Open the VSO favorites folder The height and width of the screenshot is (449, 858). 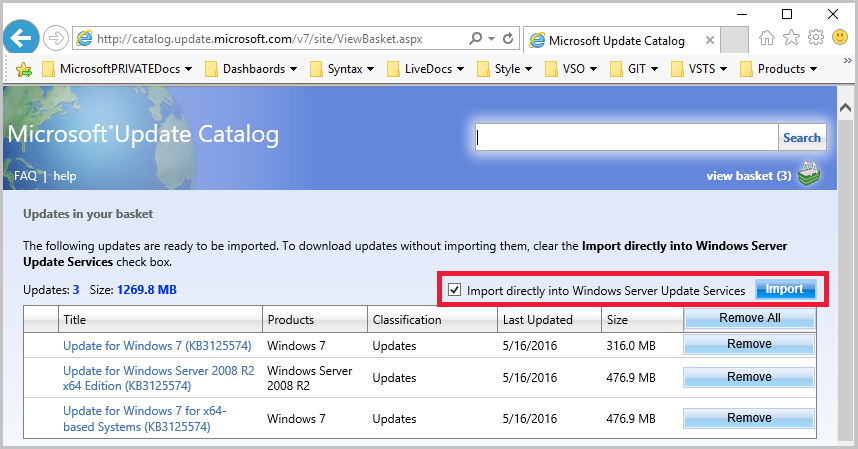click(x=571, y=69)
